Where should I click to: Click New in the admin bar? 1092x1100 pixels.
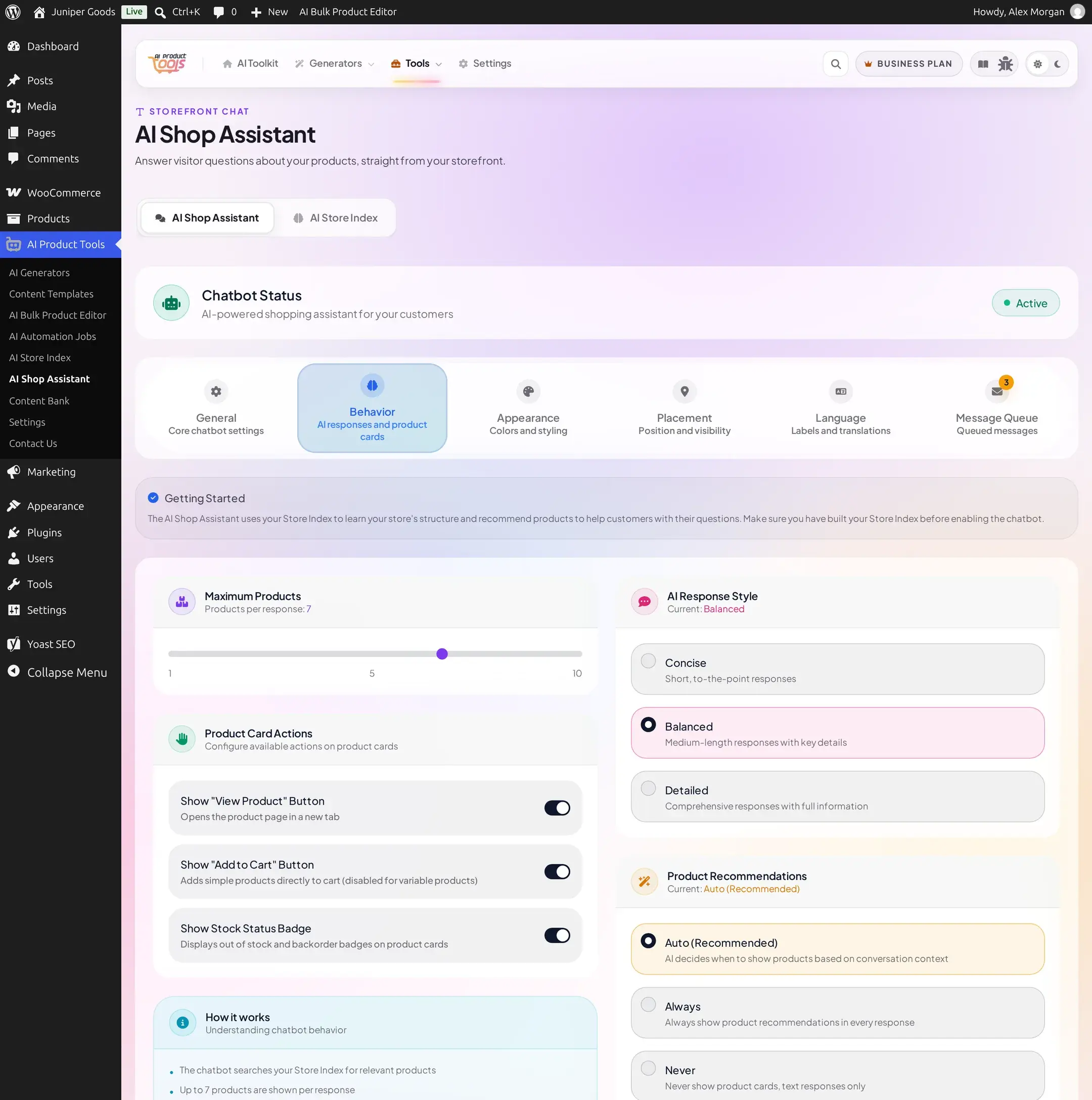269,12
